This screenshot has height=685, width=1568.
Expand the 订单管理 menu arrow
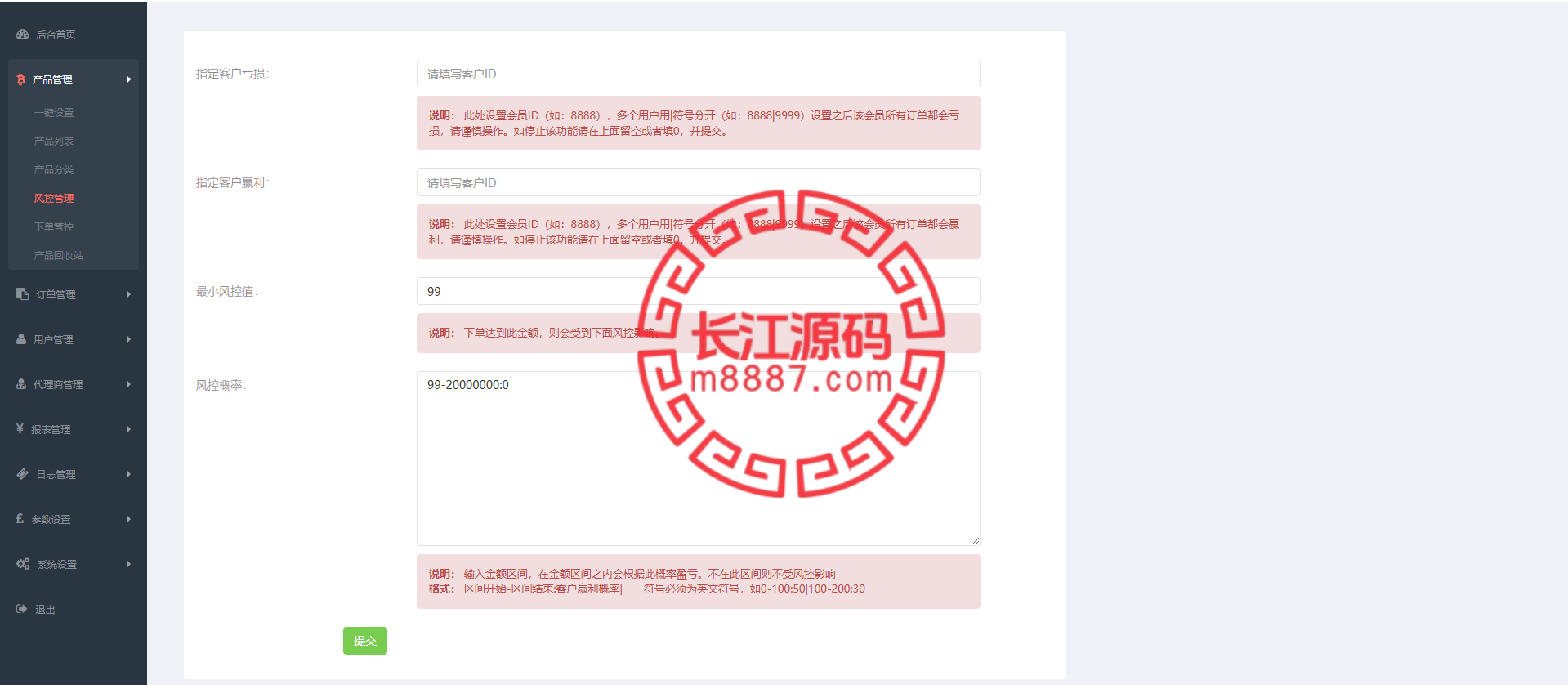[x=129, y=294]
